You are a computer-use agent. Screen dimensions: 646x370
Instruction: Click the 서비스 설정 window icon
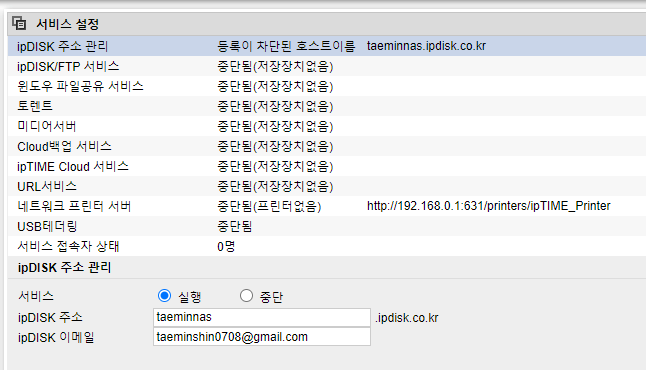19,23
